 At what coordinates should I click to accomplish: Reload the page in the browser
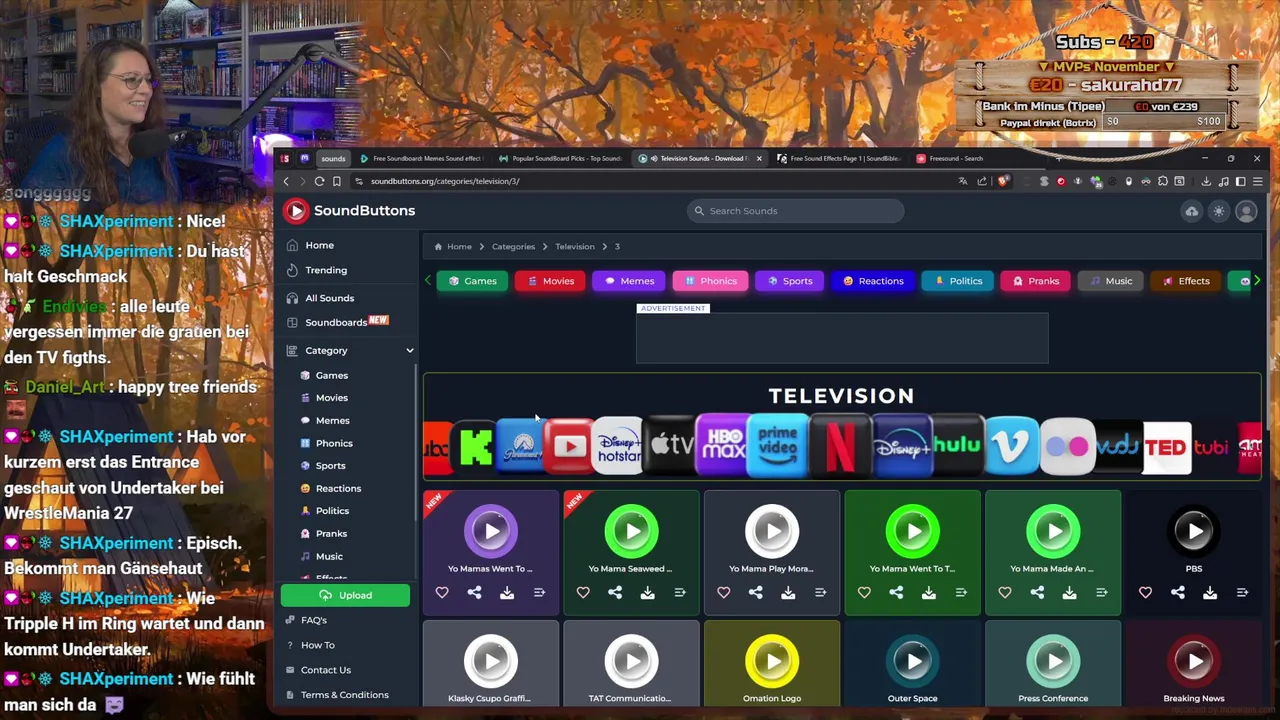319,181
